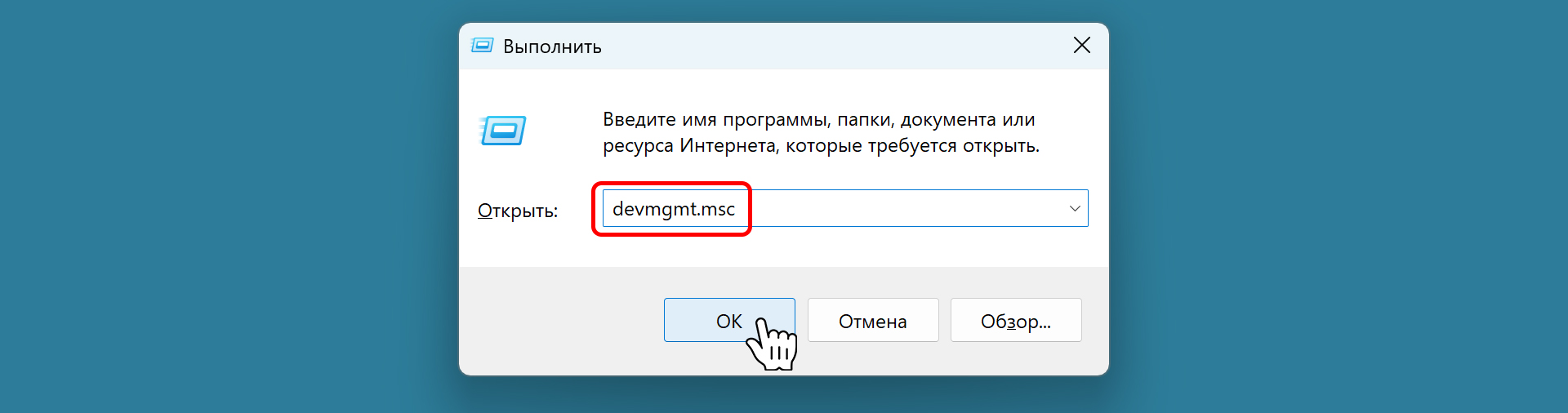Open the Обзор... file browser
The height and width of the screenshot is (413, 1568).
(1015, 321)
